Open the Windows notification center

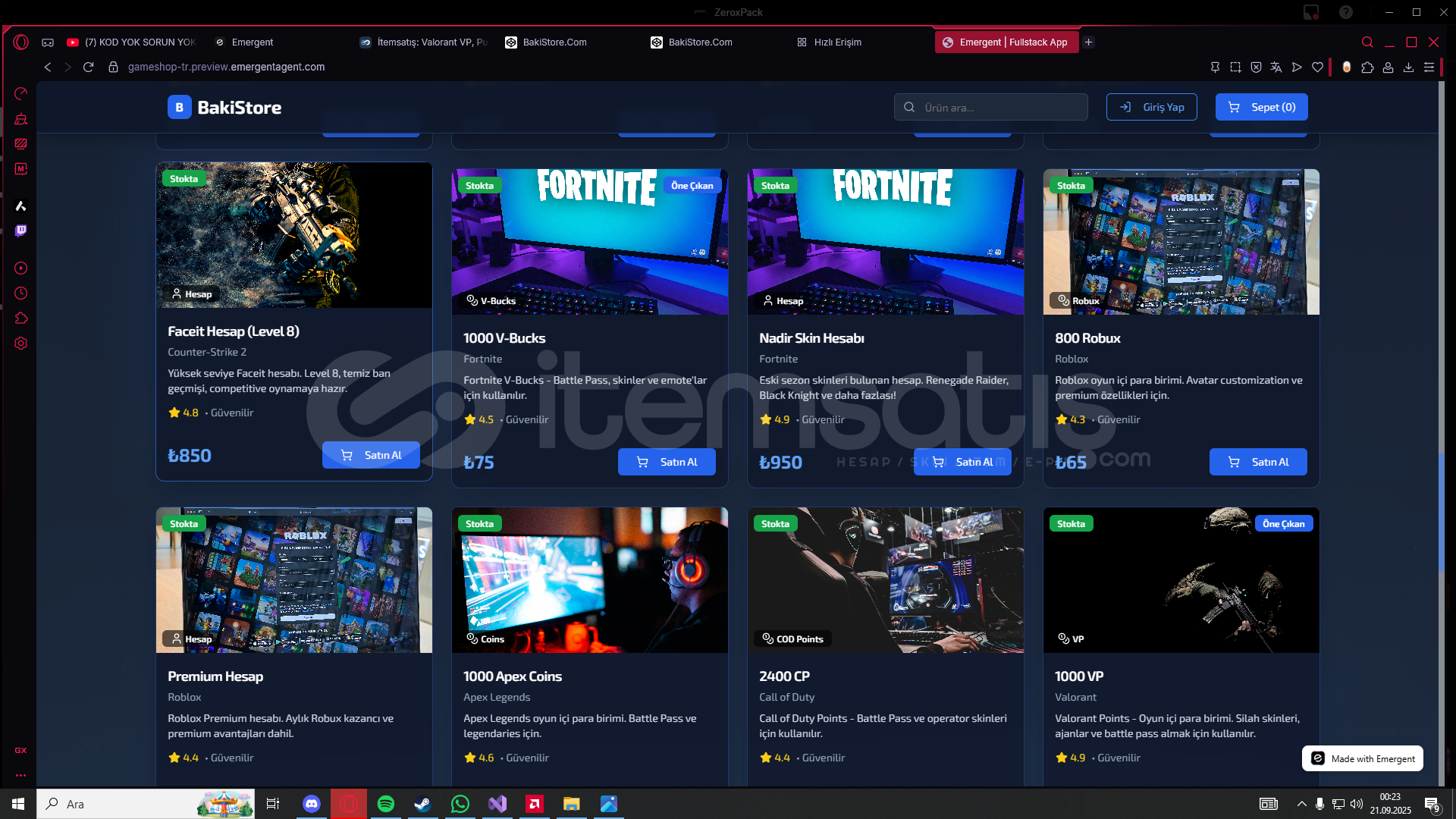[1432, 804]
